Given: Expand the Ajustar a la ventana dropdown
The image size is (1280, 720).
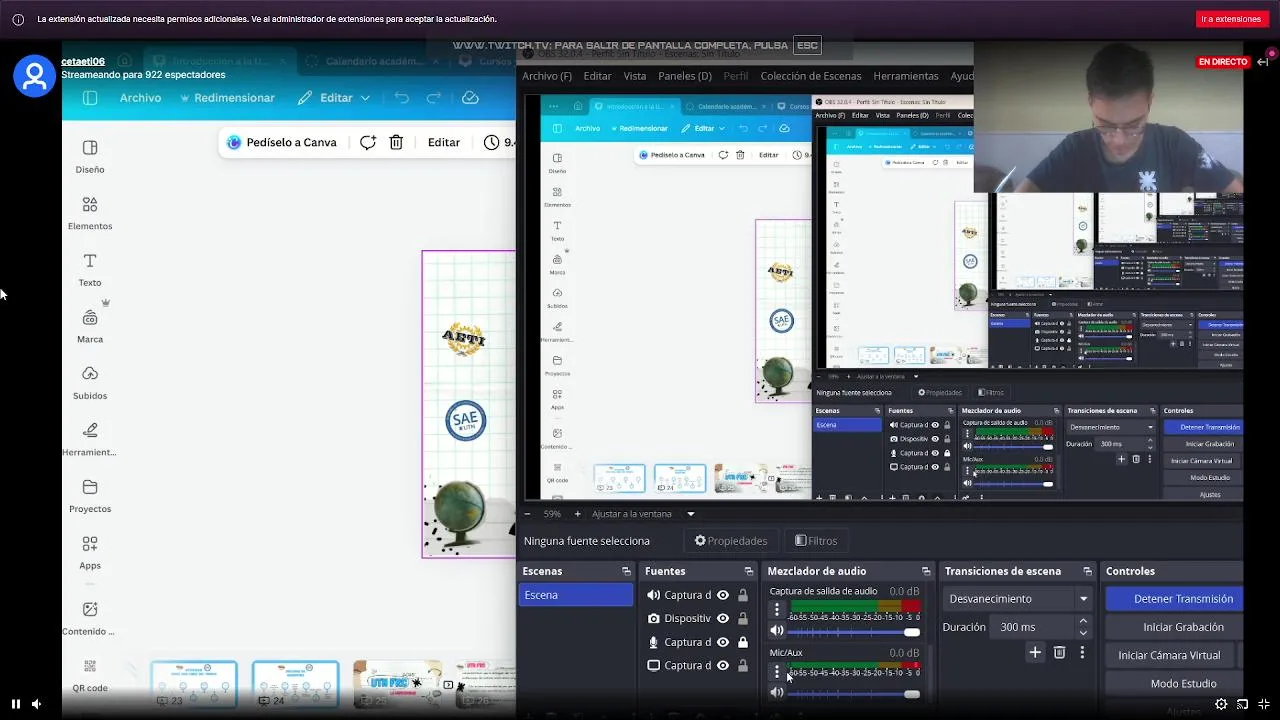Looking at the screenshot, I should 690,514.
